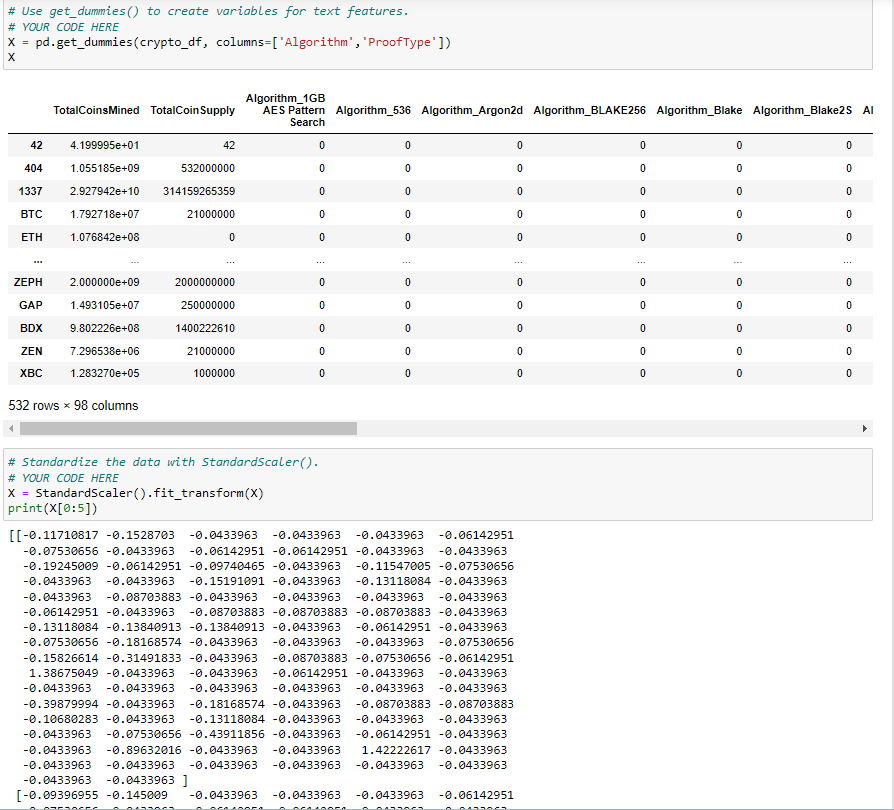
Task: Click the 'Use get_dummies()' comment line
Action: click(x=208, y=11)
